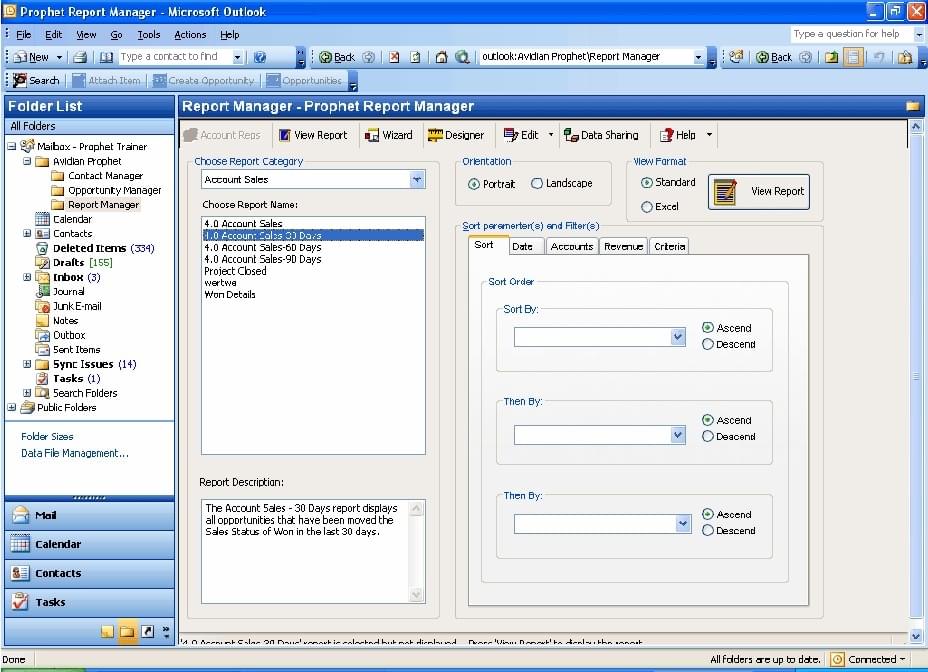Open the Edit dropdown arrow in report toolbar
928x672 pixels.
point(551,135)
